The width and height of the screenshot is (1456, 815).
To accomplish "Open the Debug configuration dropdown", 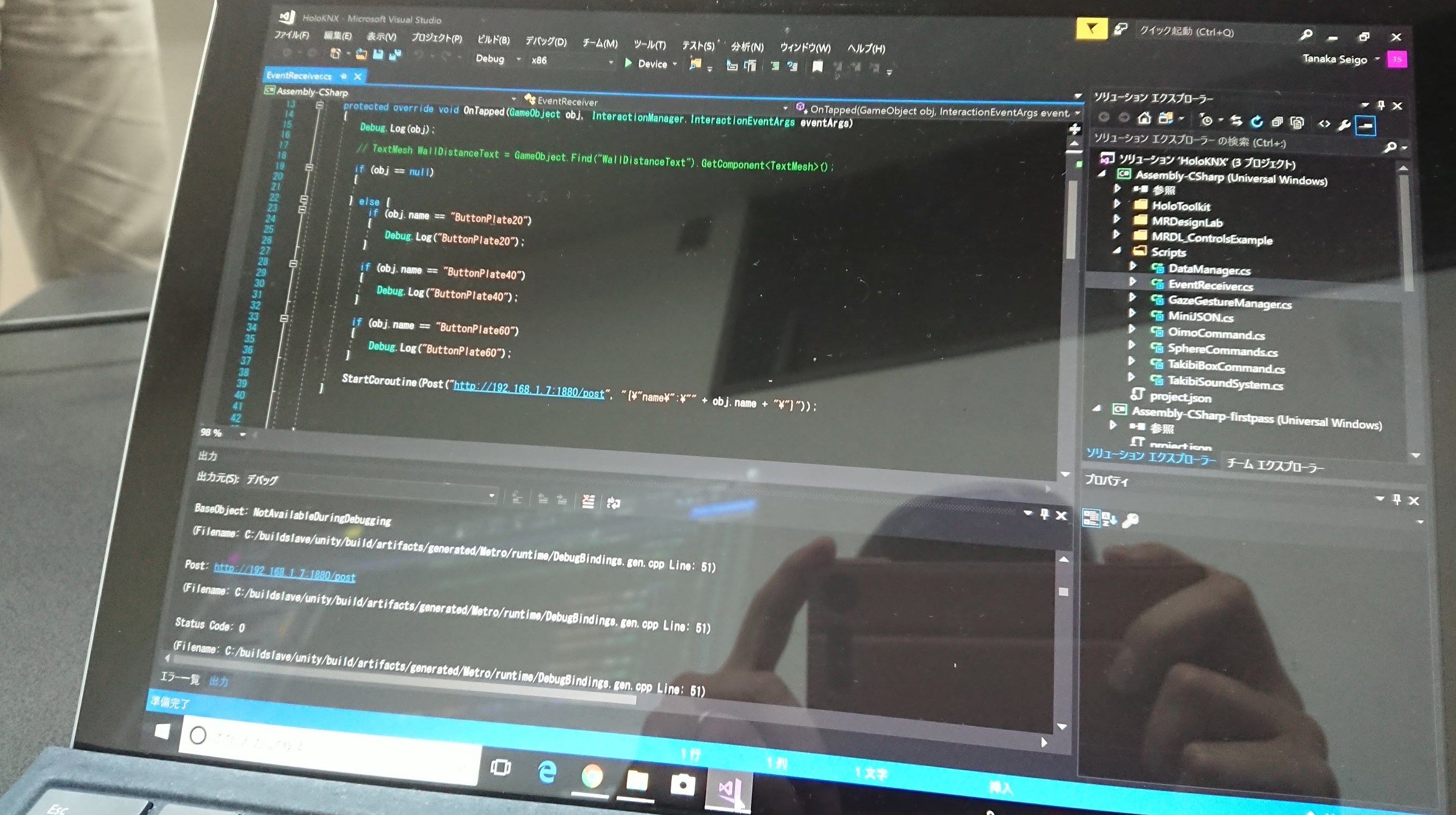I will [518, 59].
